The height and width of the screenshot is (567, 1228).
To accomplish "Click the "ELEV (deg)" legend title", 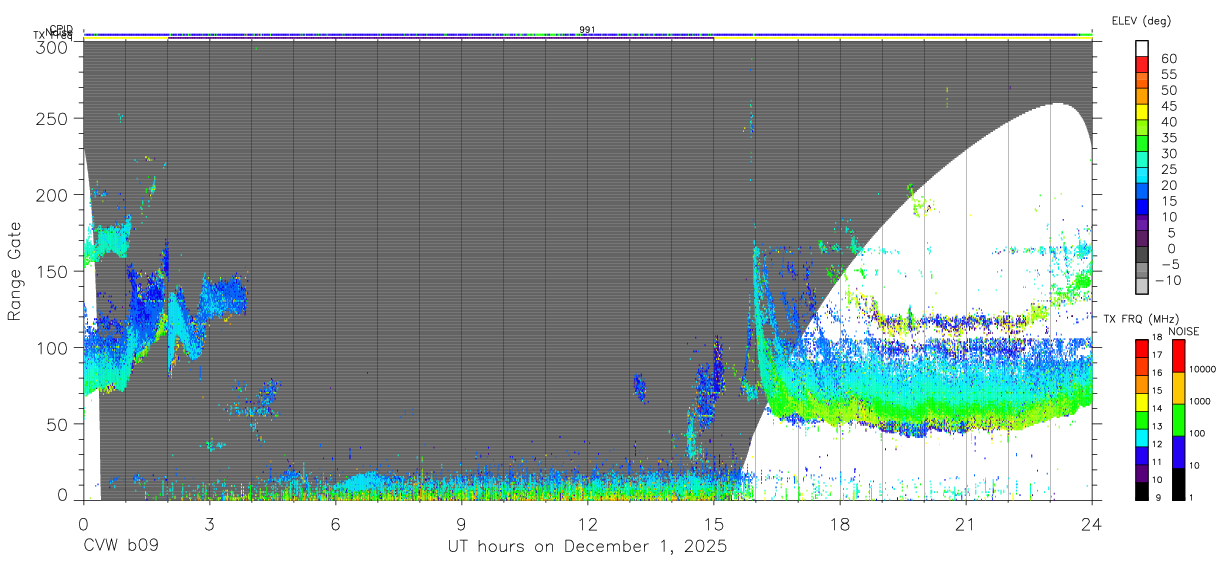I will click(x=1141, y=20).
